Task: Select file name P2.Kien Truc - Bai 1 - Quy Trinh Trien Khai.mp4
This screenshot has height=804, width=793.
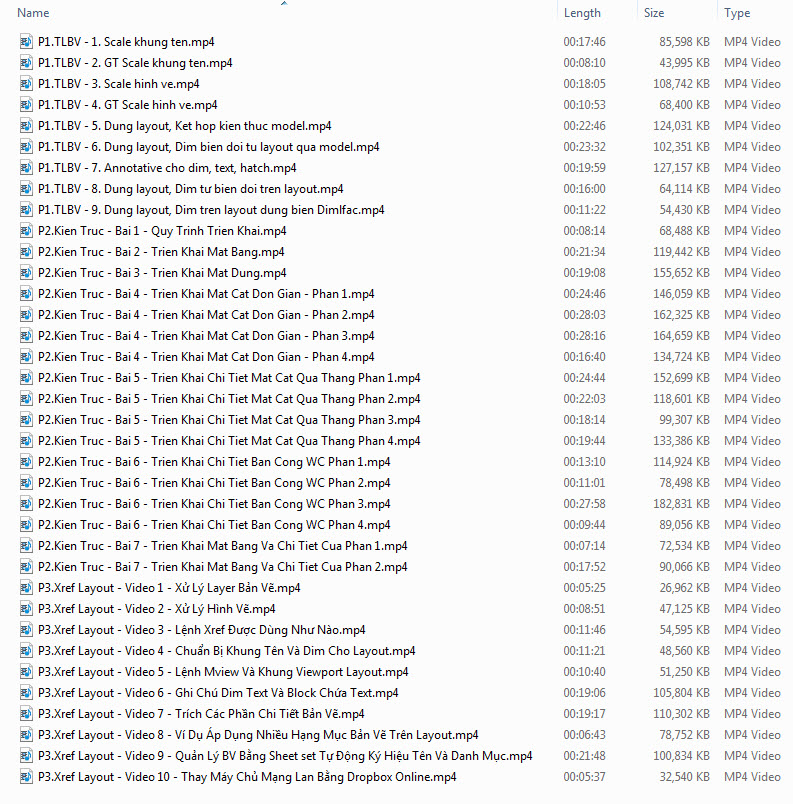Action: coord(162,231)
